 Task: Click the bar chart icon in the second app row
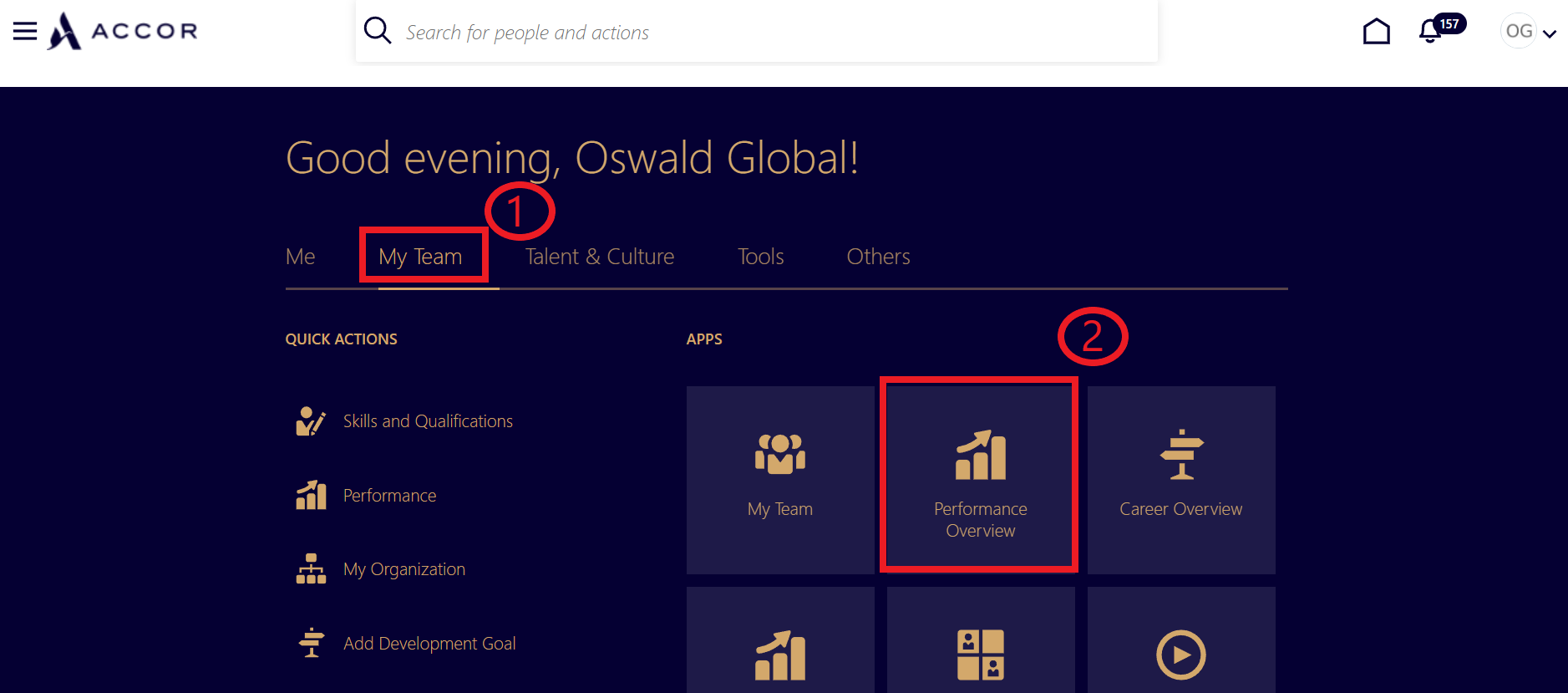tap(780, 655)
